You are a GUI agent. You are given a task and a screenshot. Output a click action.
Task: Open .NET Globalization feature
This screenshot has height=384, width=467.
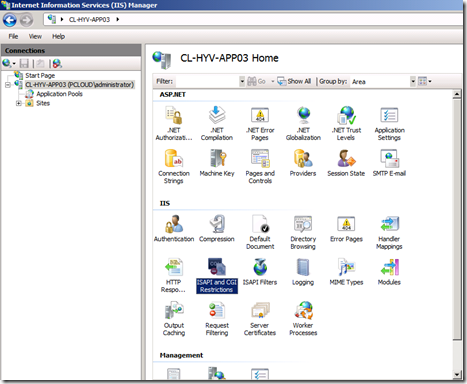(303, 123)
